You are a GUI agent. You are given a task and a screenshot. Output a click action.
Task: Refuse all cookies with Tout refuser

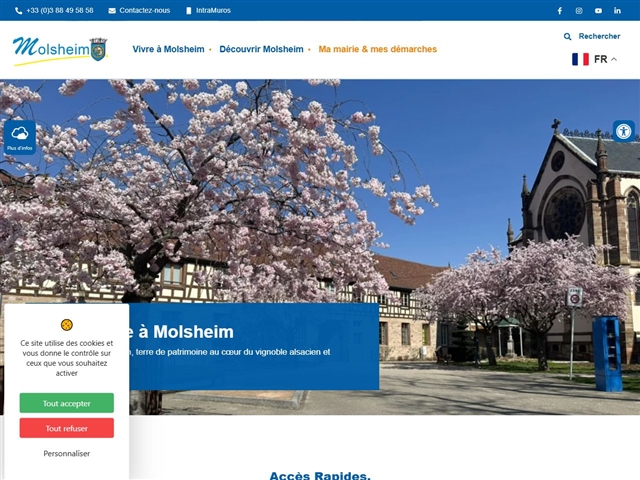67,428
